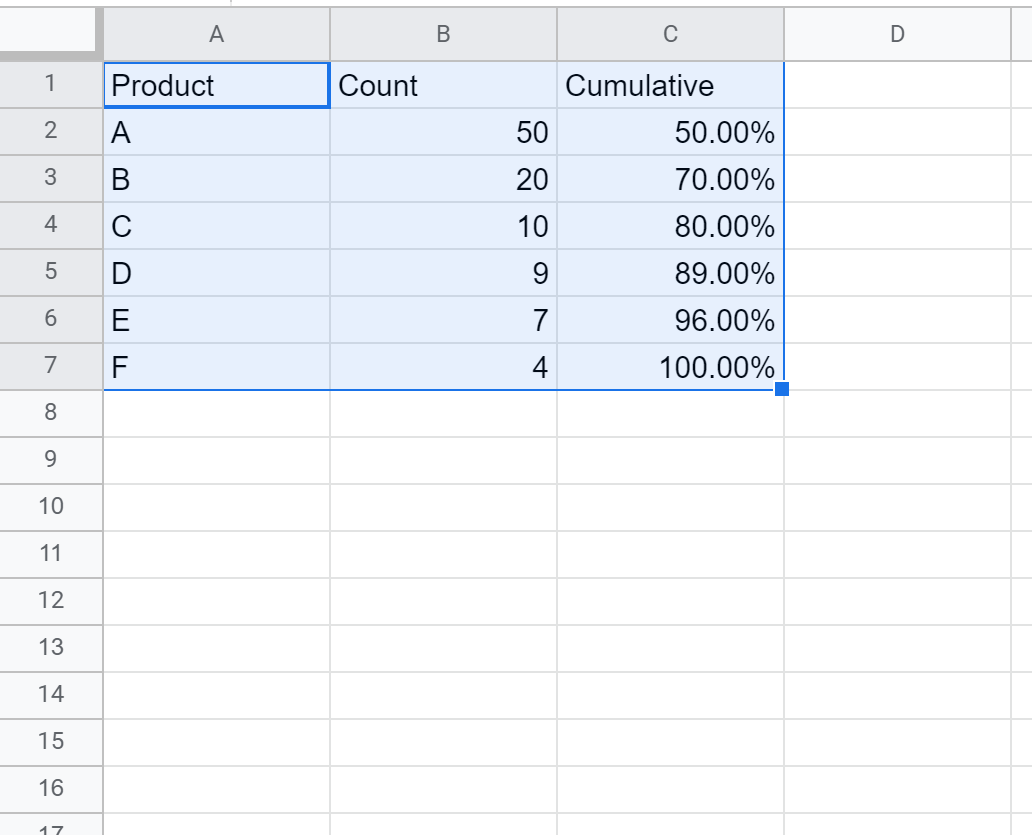
Task: Select row 4 via its row header
Action: tap(50, 226)
